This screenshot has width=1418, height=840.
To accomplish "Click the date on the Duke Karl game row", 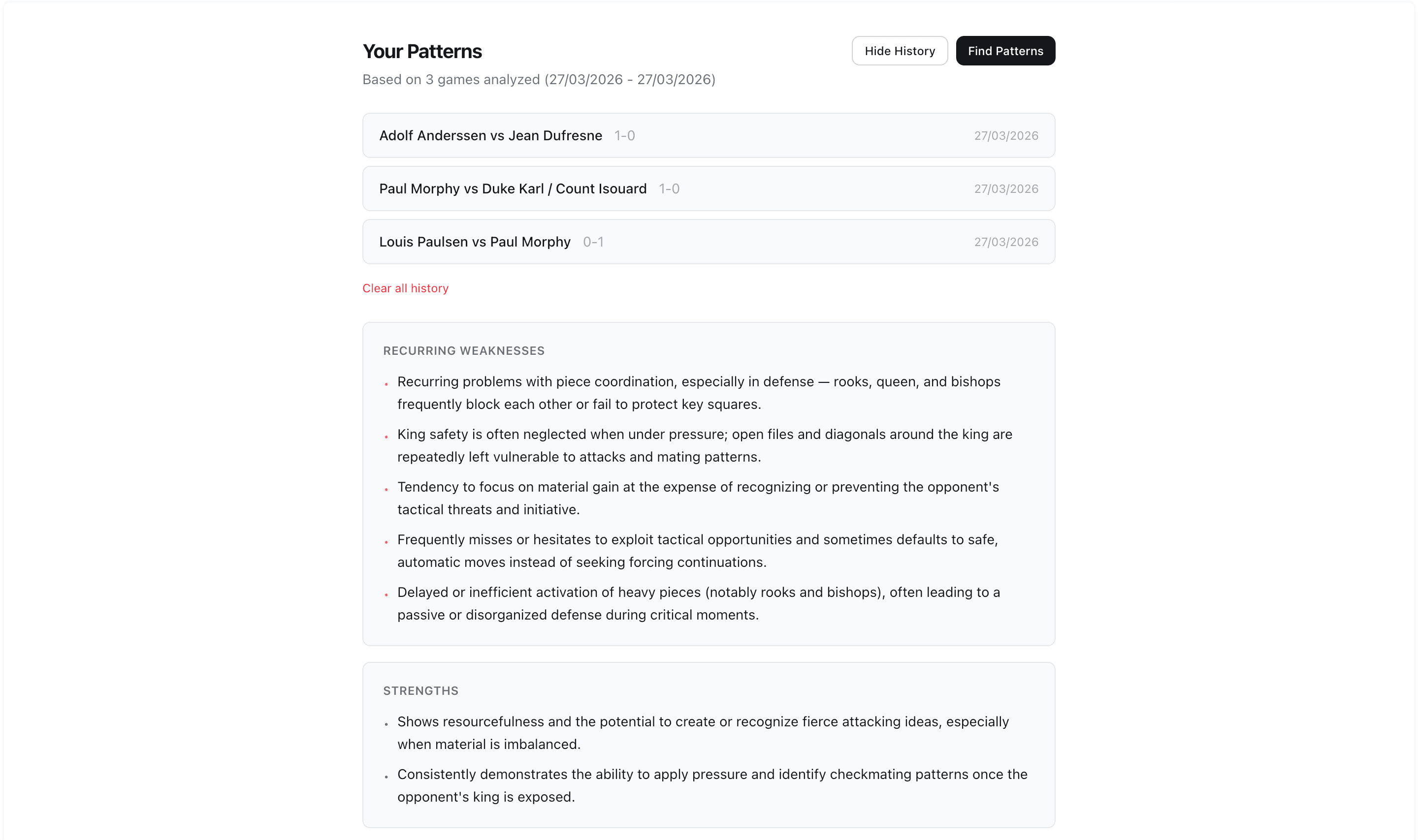I will (x=1006, y=189).
